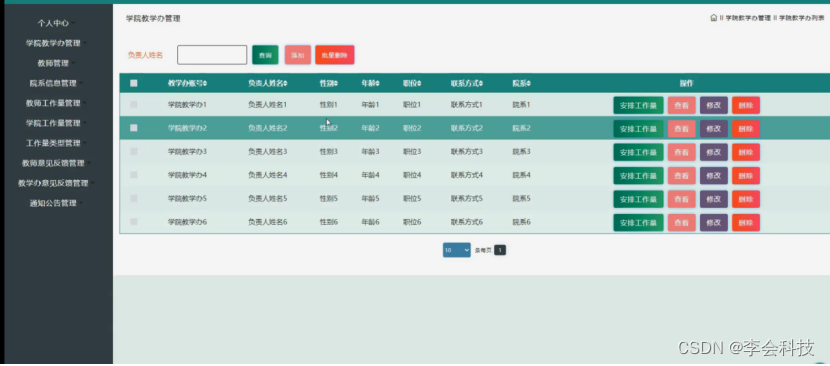Sort by 年龄 column arrows

click(x=378, y=84)
